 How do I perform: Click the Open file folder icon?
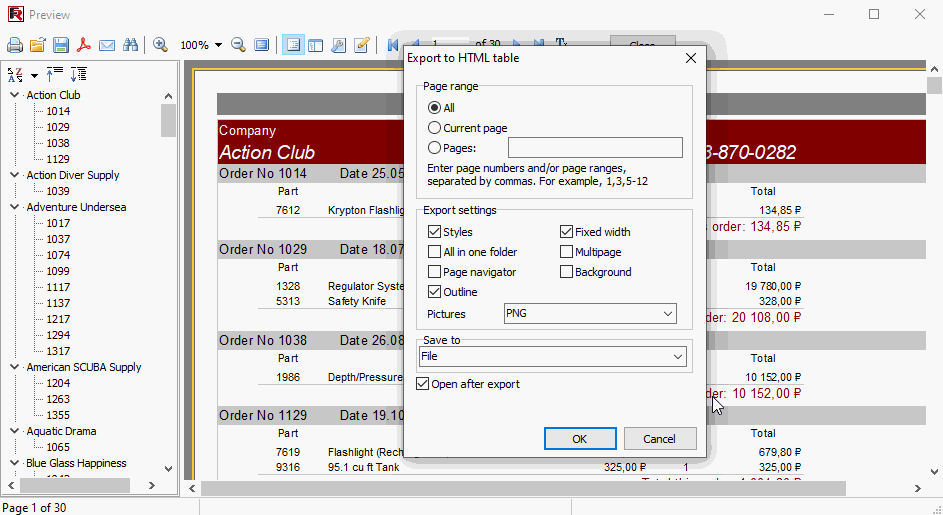click(x=38, y=45)
